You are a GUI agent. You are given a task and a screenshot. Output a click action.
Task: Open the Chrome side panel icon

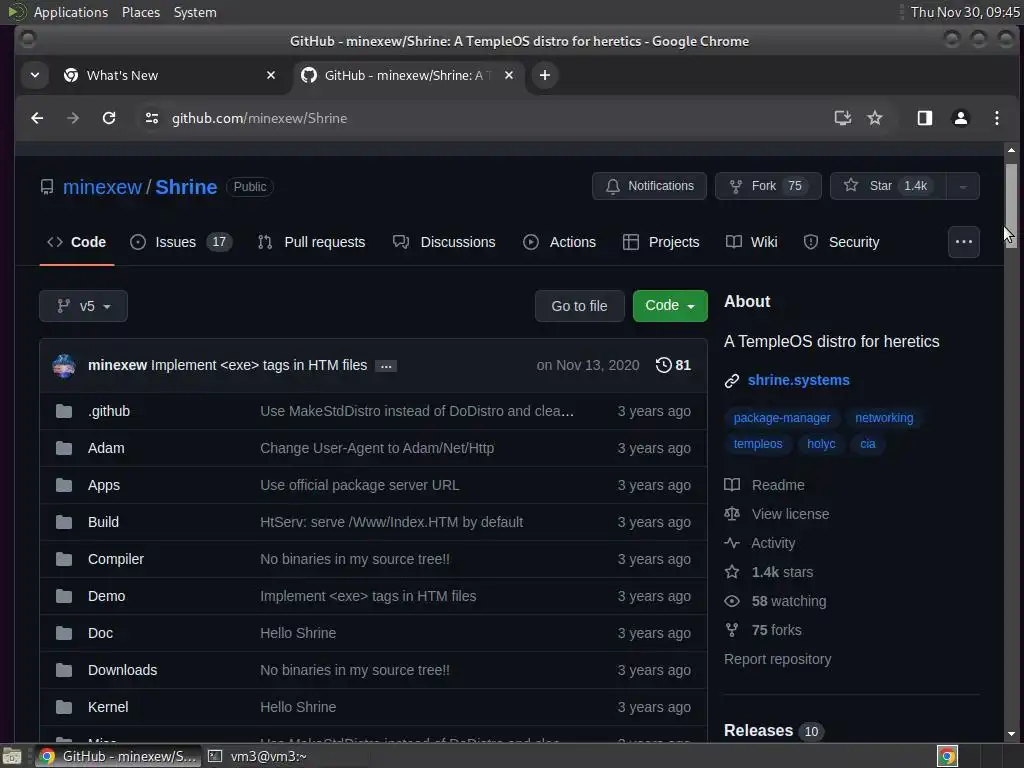(x=925, y=118)
